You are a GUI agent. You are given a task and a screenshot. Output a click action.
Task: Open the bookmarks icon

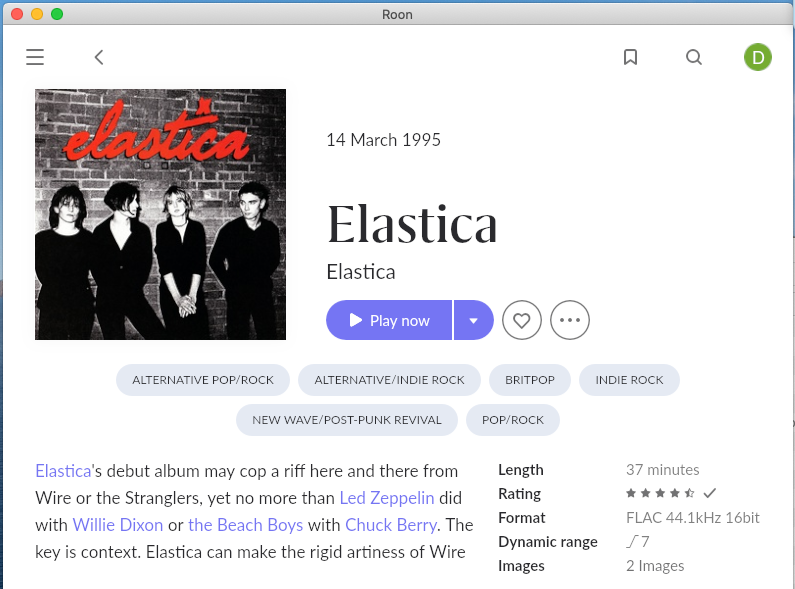pos(630,57)
